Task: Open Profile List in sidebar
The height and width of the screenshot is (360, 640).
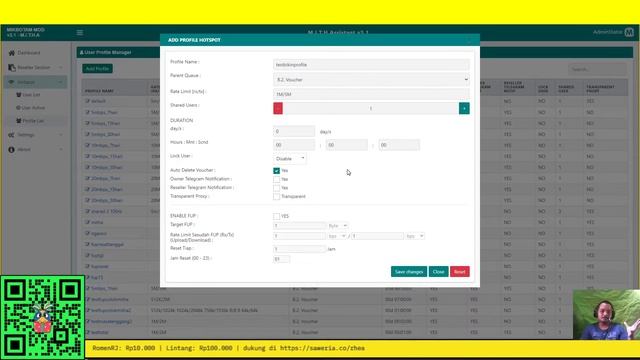Action: [x=33, y=121]
